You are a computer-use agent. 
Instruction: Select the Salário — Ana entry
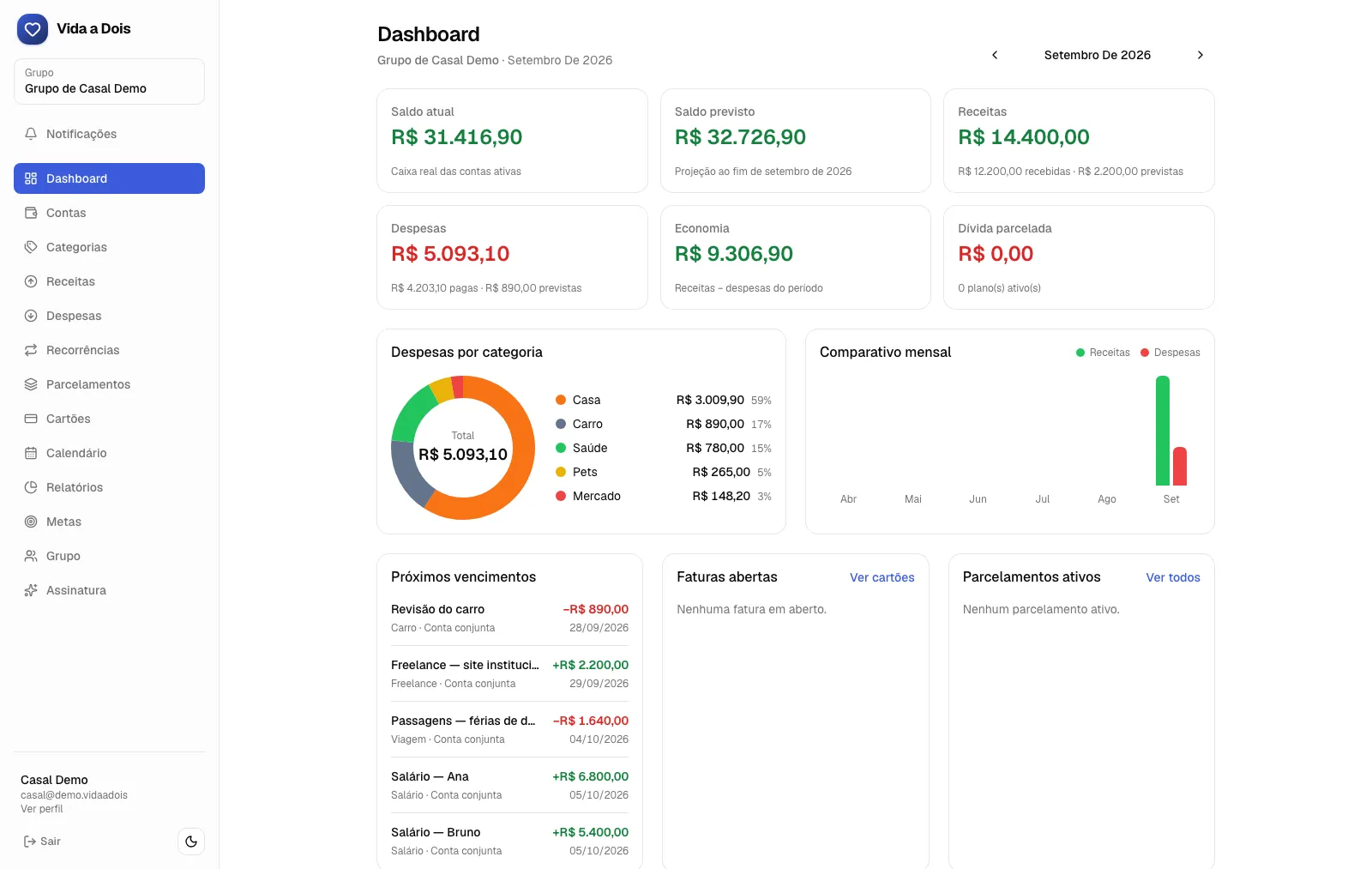coord(509,785)
